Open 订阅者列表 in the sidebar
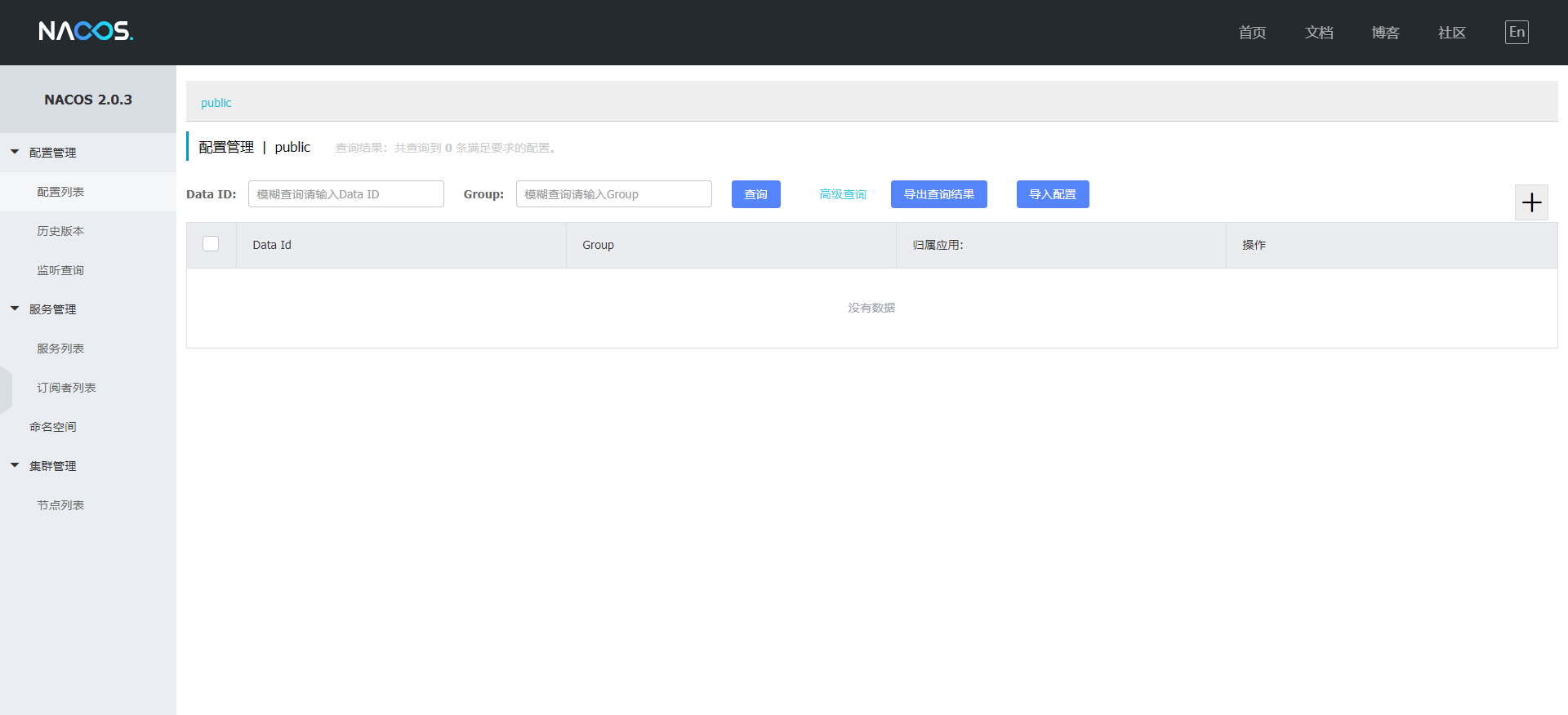The height and width of the screenshot is (715, 1568). (x=88, y=388)
